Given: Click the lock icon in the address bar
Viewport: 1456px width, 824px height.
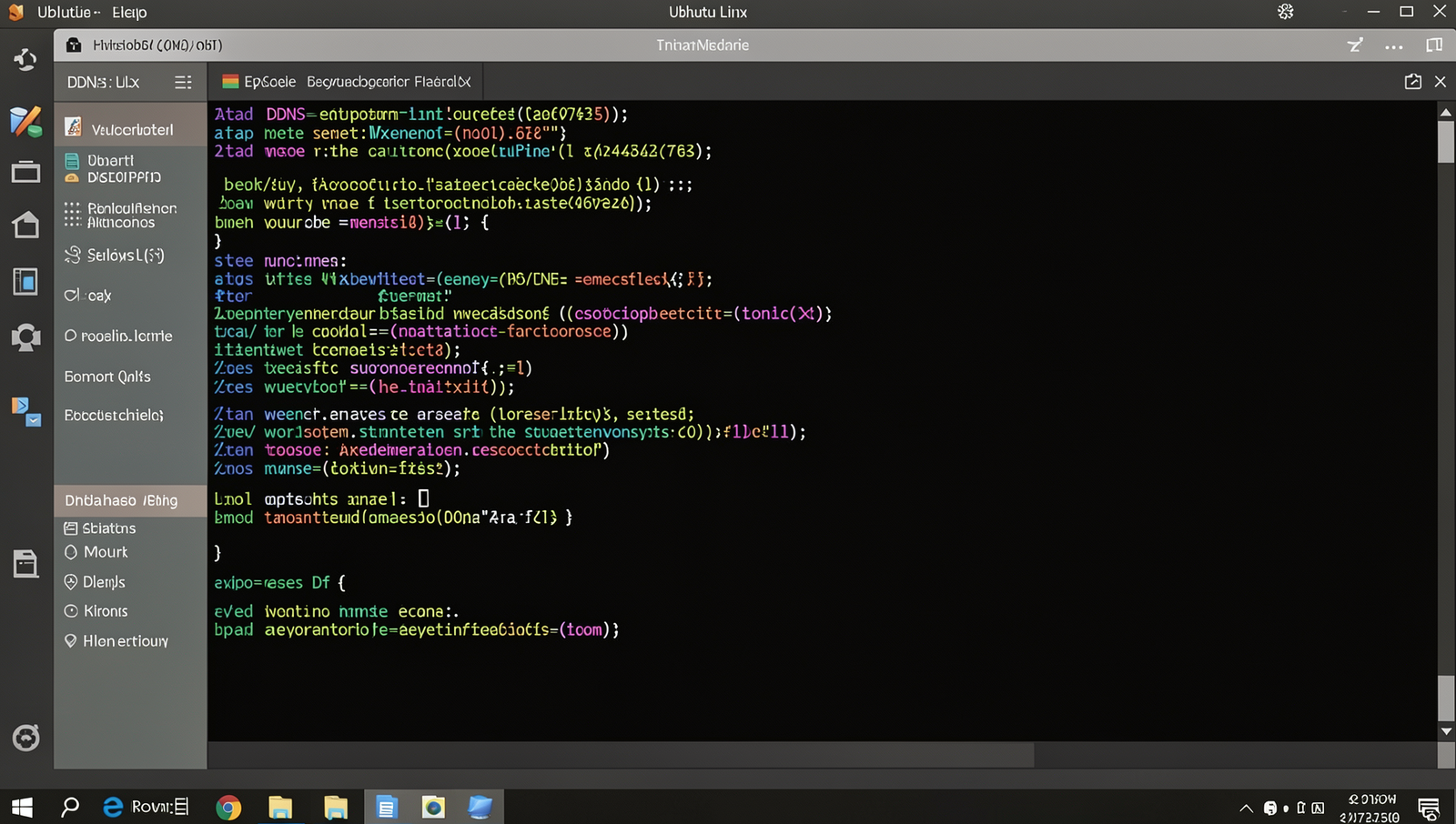Looking at the screenshot, I should 74,45.
